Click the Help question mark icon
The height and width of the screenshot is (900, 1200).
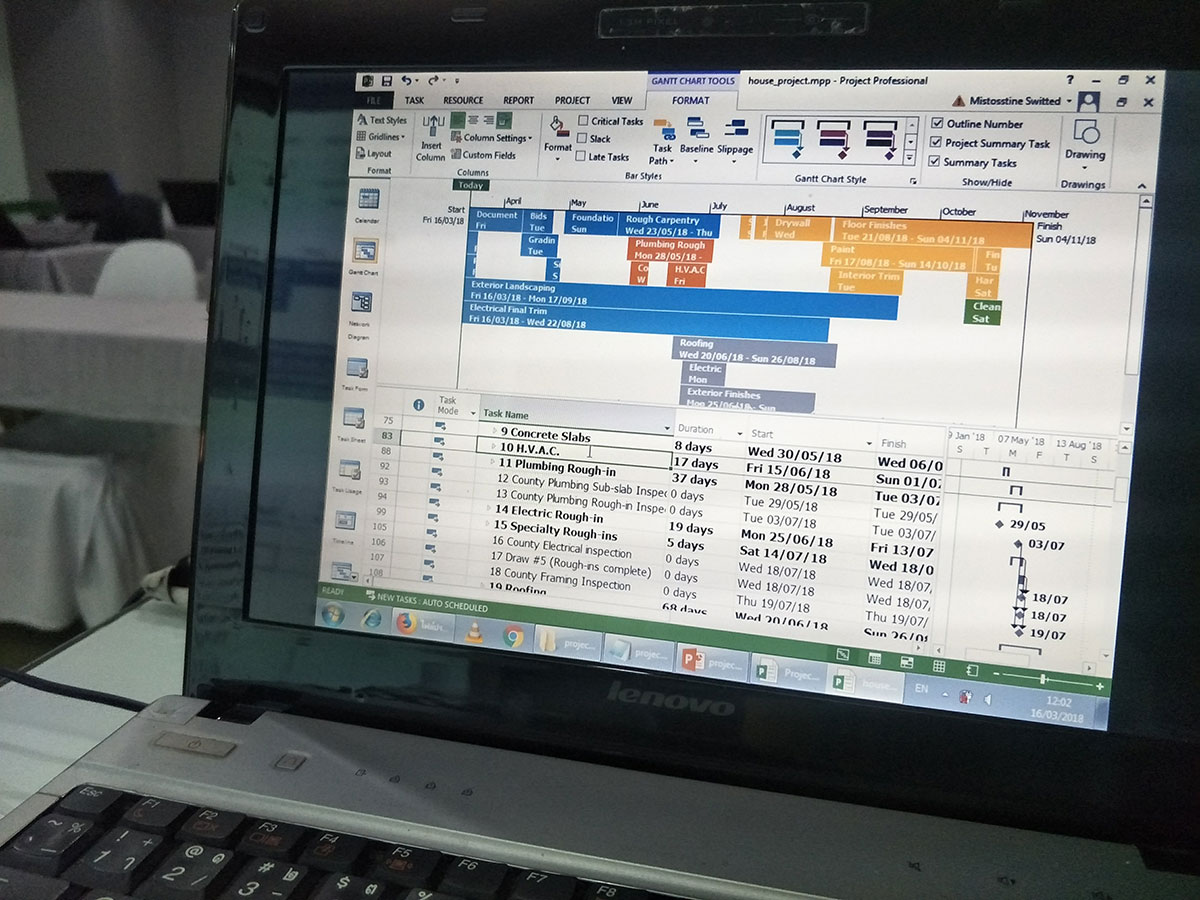(x=1069, y=80)
